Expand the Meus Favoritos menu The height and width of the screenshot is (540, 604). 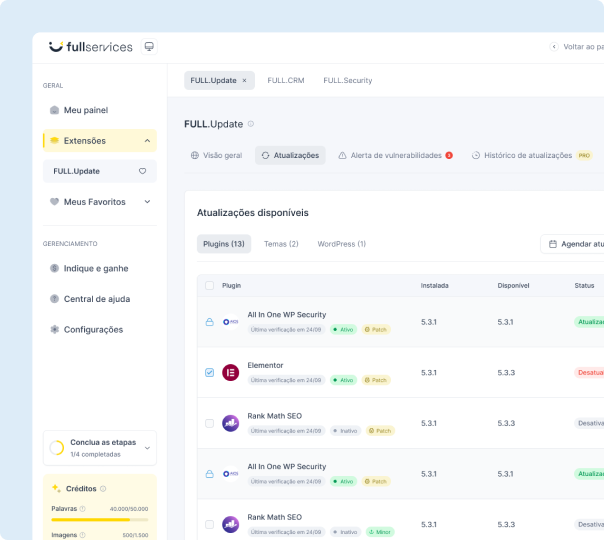[147, 202]
